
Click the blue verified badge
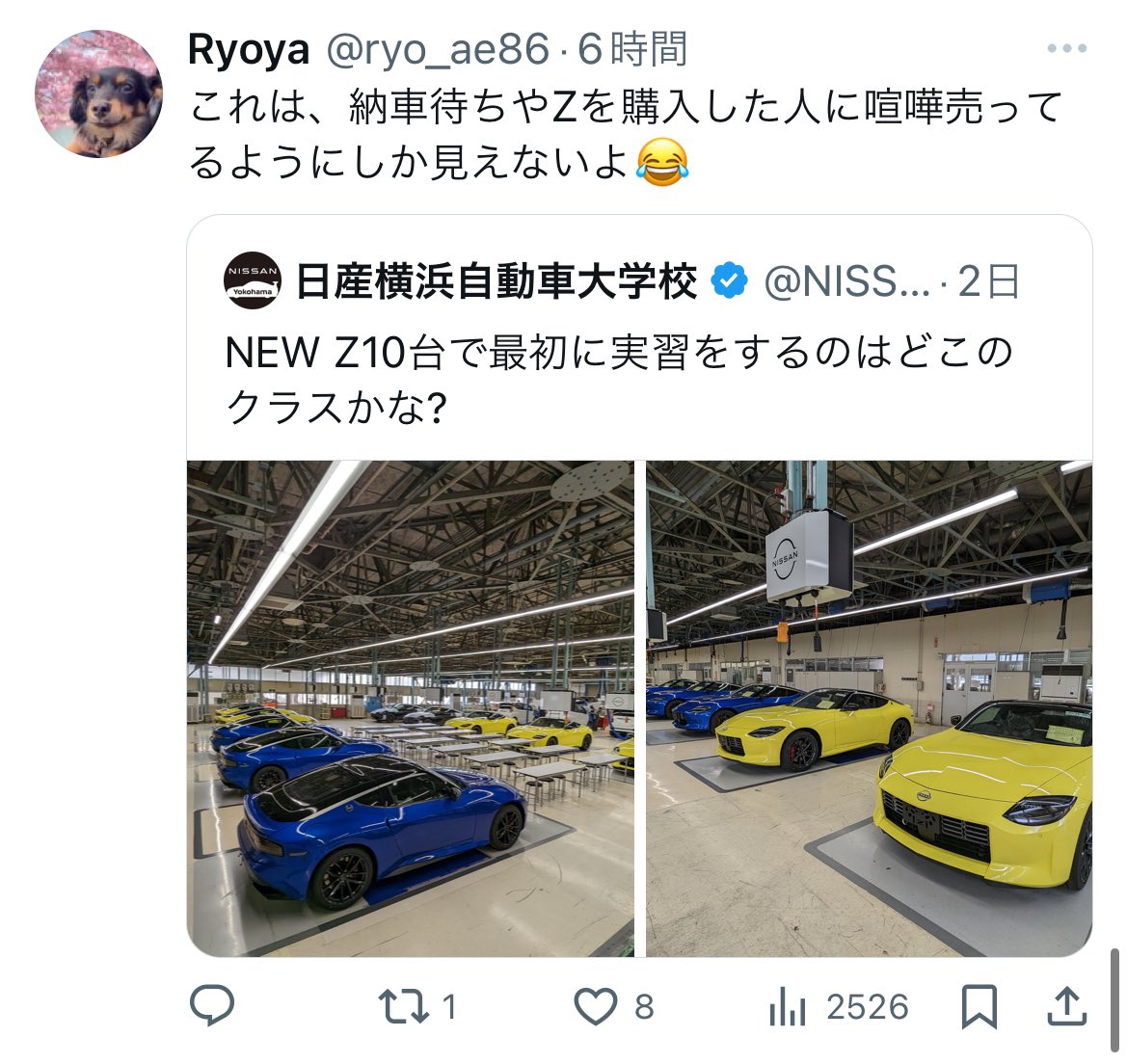click(729, 280)
